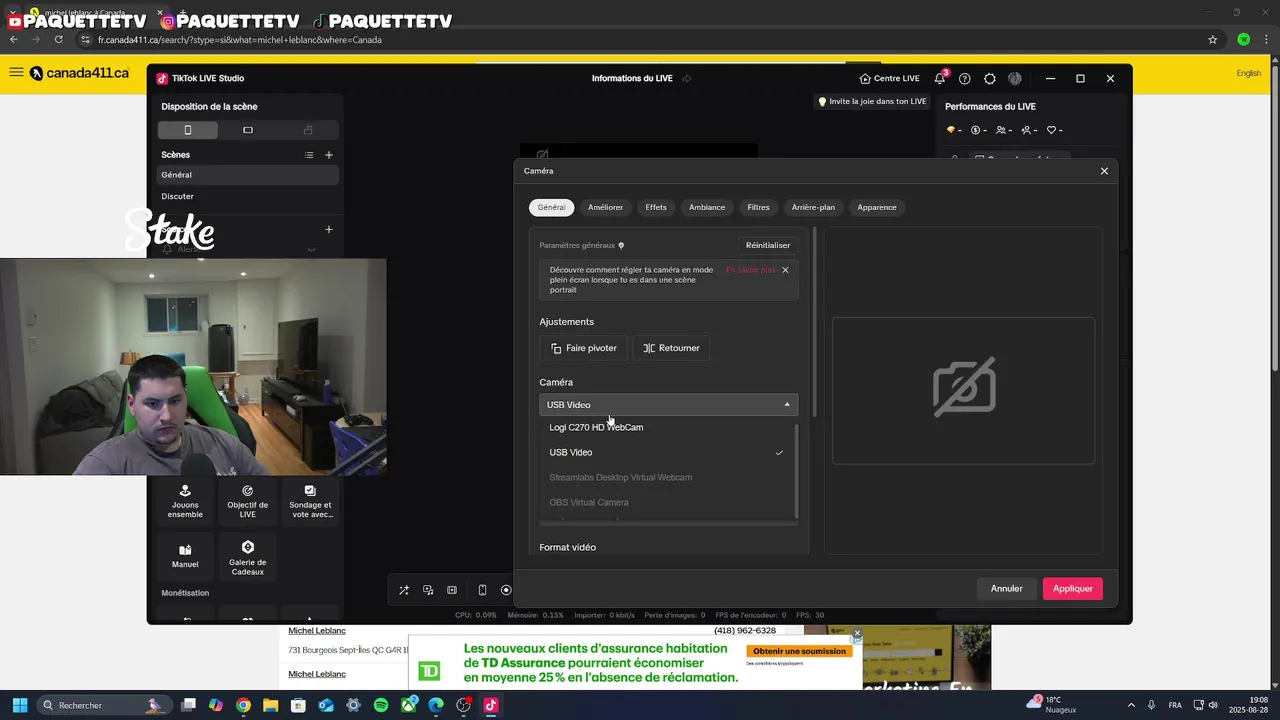Click Obtenir une soumission ad button
This screenshot has width=1280, height=720.
pos(800,651)
